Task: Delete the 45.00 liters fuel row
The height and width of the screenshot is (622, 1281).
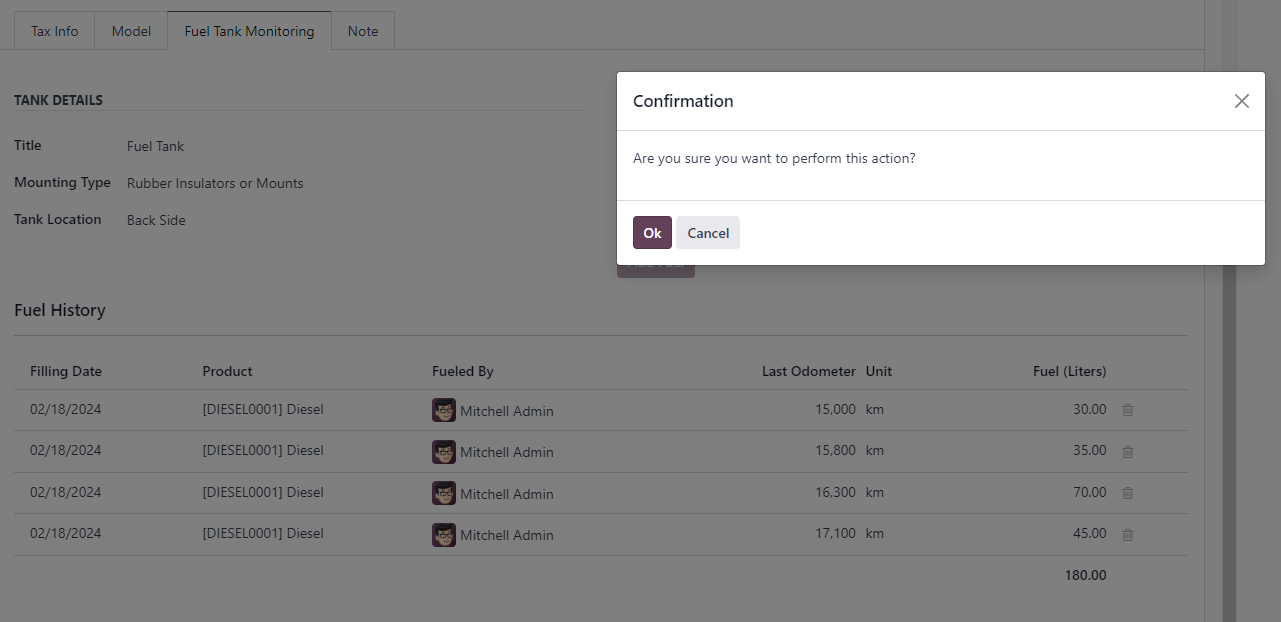Action: tap(1128, 535)
